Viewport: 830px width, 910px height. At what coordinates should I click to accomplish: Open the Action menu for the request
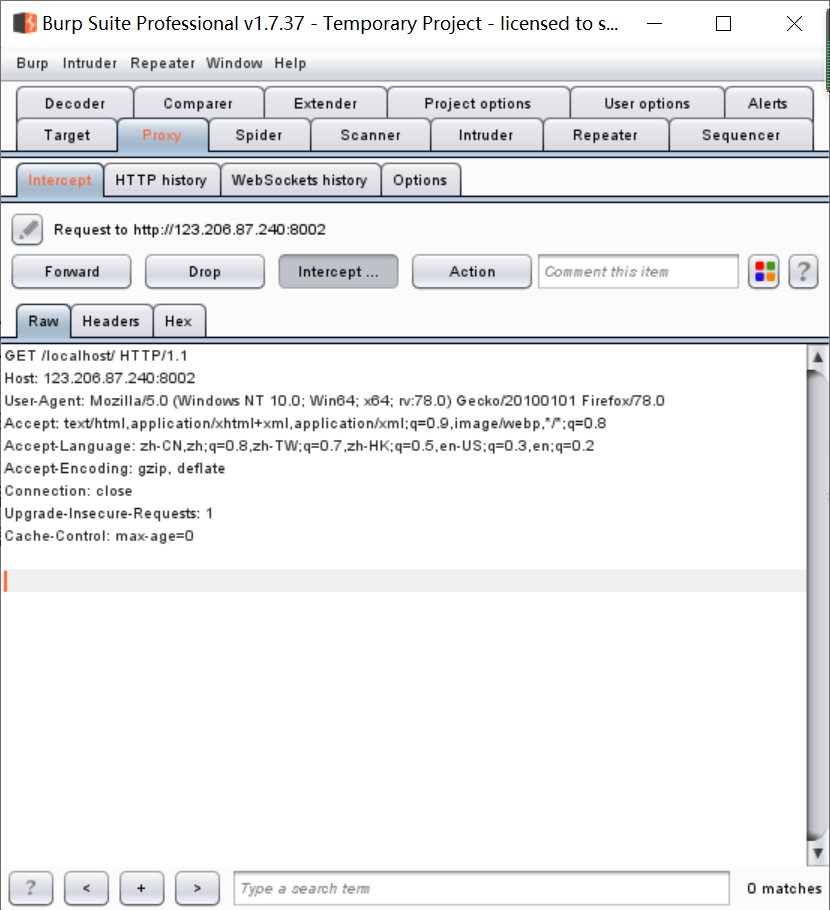coord(471,271)
